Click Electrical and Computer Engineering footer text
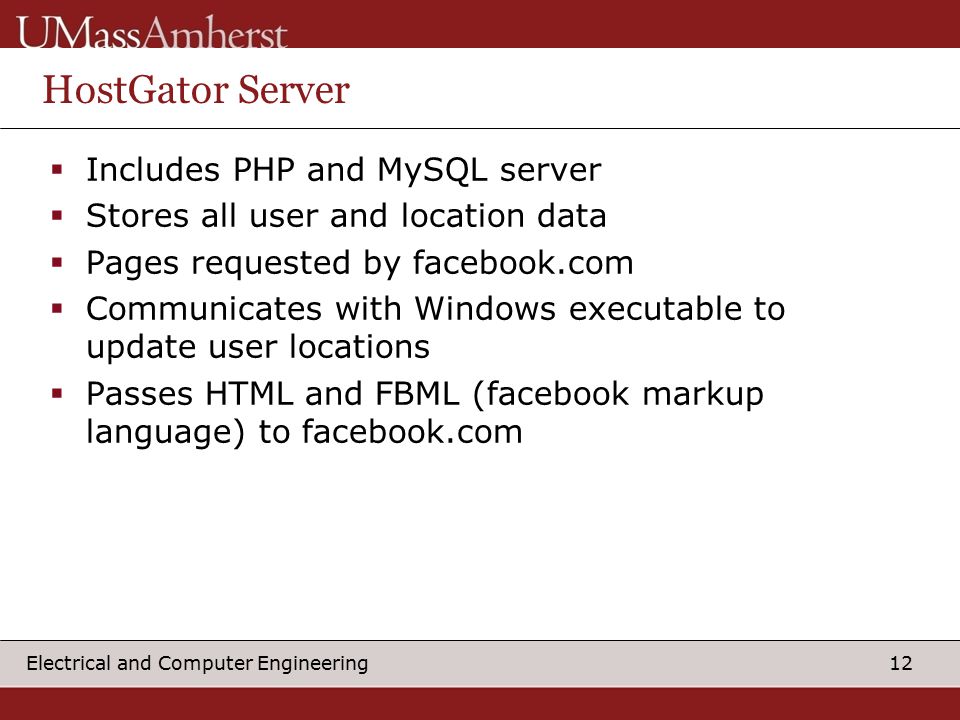Image resolution: width=960 pixels, height=720 pixels. tap(197, 663)
